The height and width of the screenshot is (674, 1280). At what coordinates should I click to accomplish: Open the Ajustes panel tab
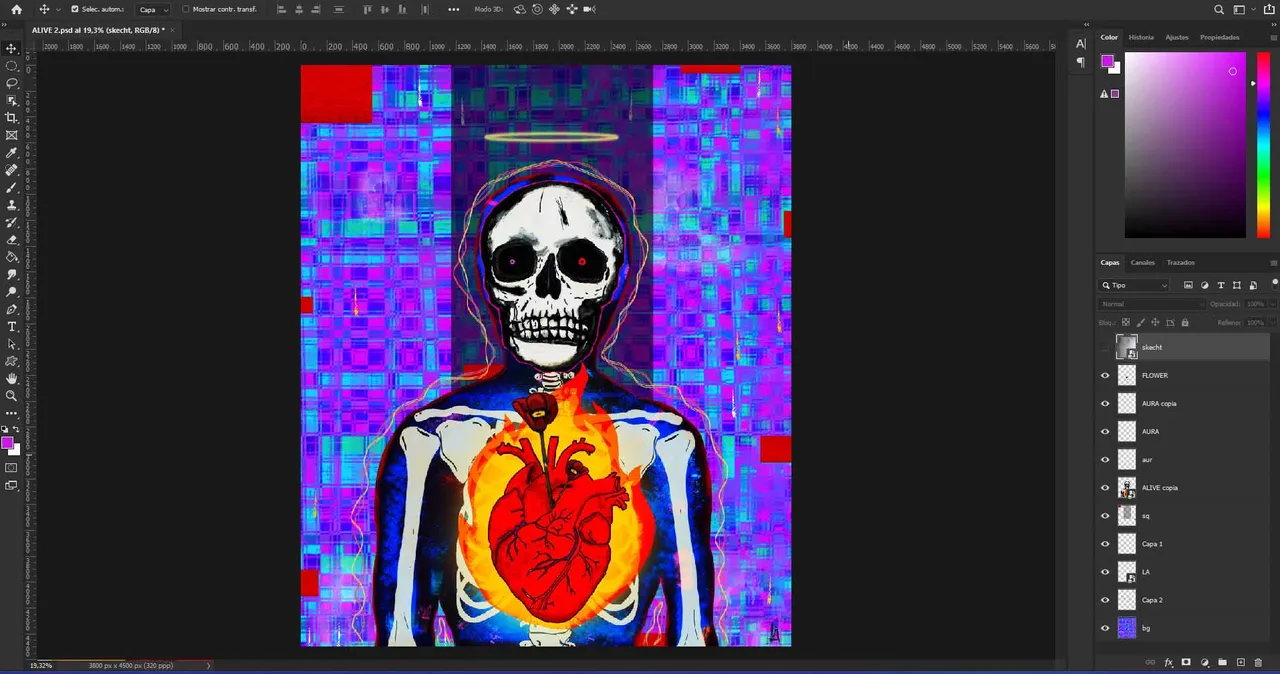click(x=1177, y=37)
